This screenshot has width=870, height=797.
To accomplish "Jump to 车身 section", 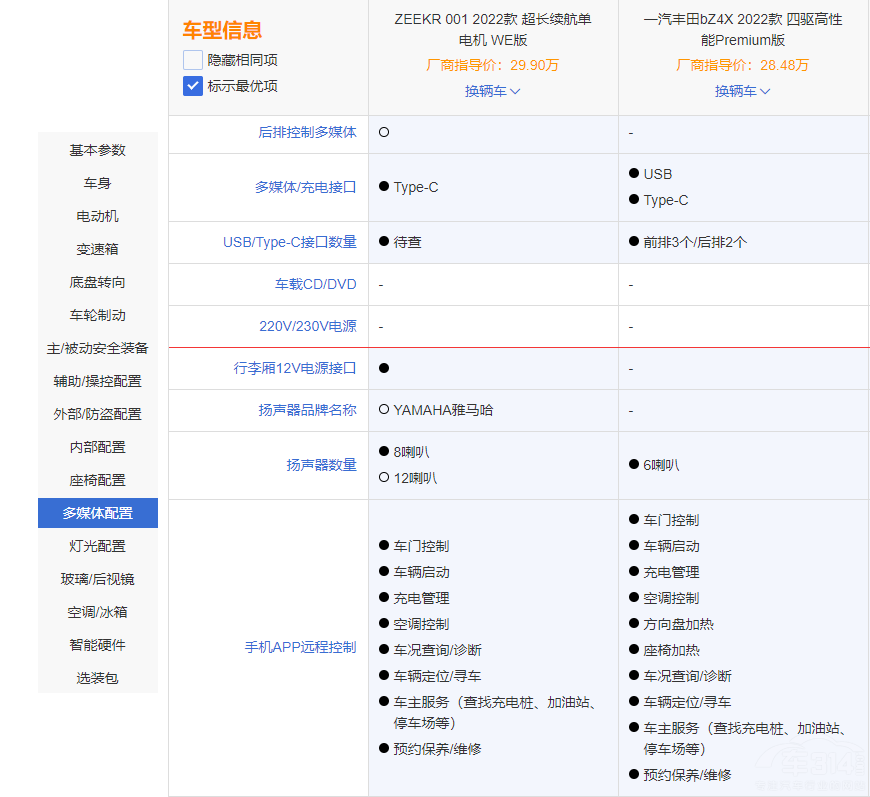I will click(98, 183).
